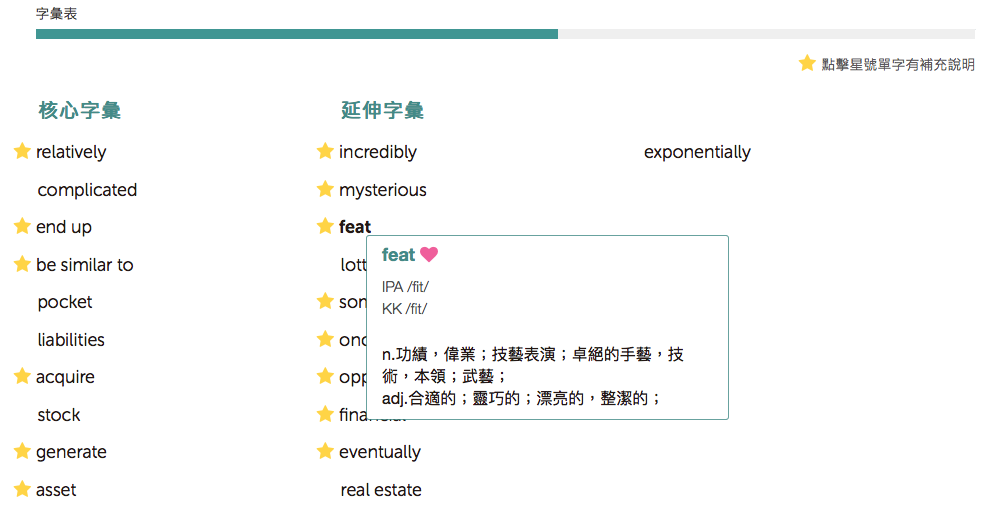Click the star beside generate
Screen dimensions: 988x514
tap(22, 451)
